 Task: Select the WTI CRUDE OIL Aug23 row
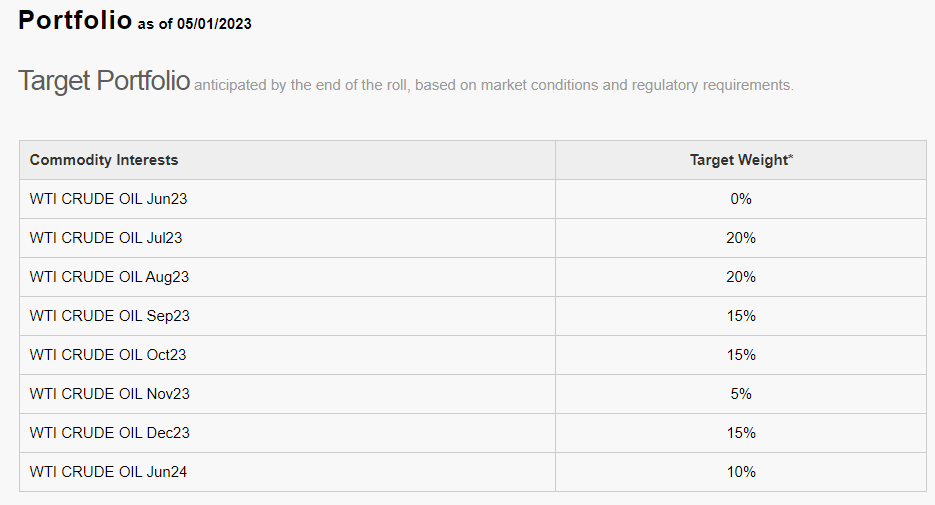click(x=473, y=277)
